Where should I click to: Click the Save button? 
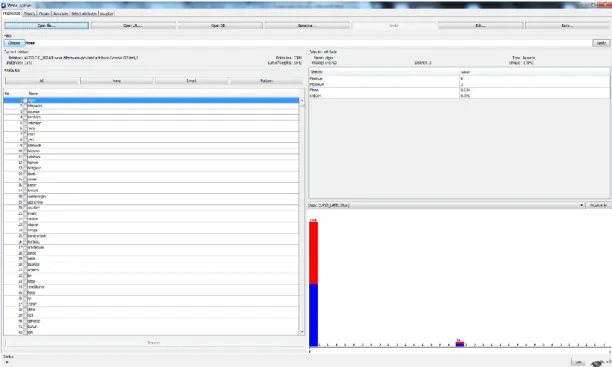click(567, 25)
